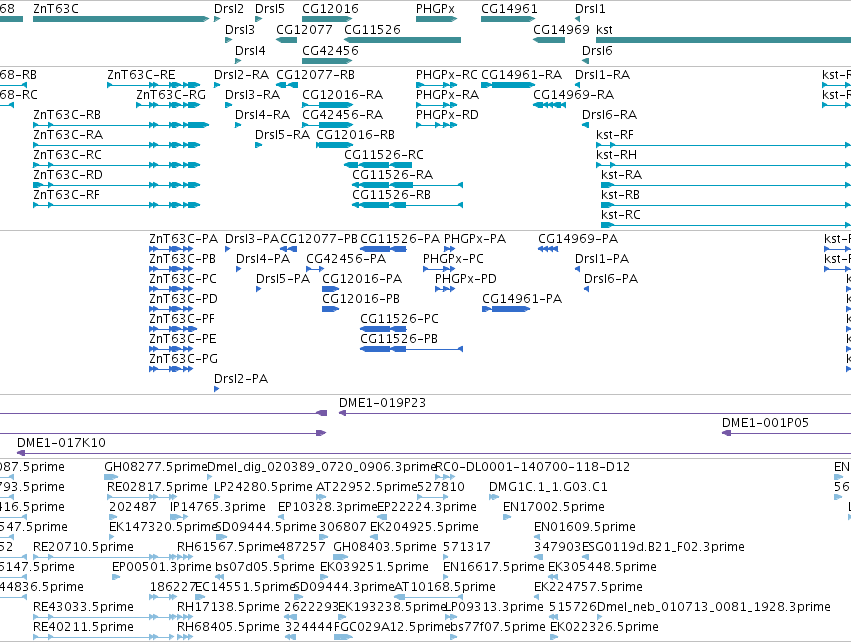The height and width of the screenshot is (642, 851).
Task: Select EST RE20710.5prime
Action: [84, 546]
